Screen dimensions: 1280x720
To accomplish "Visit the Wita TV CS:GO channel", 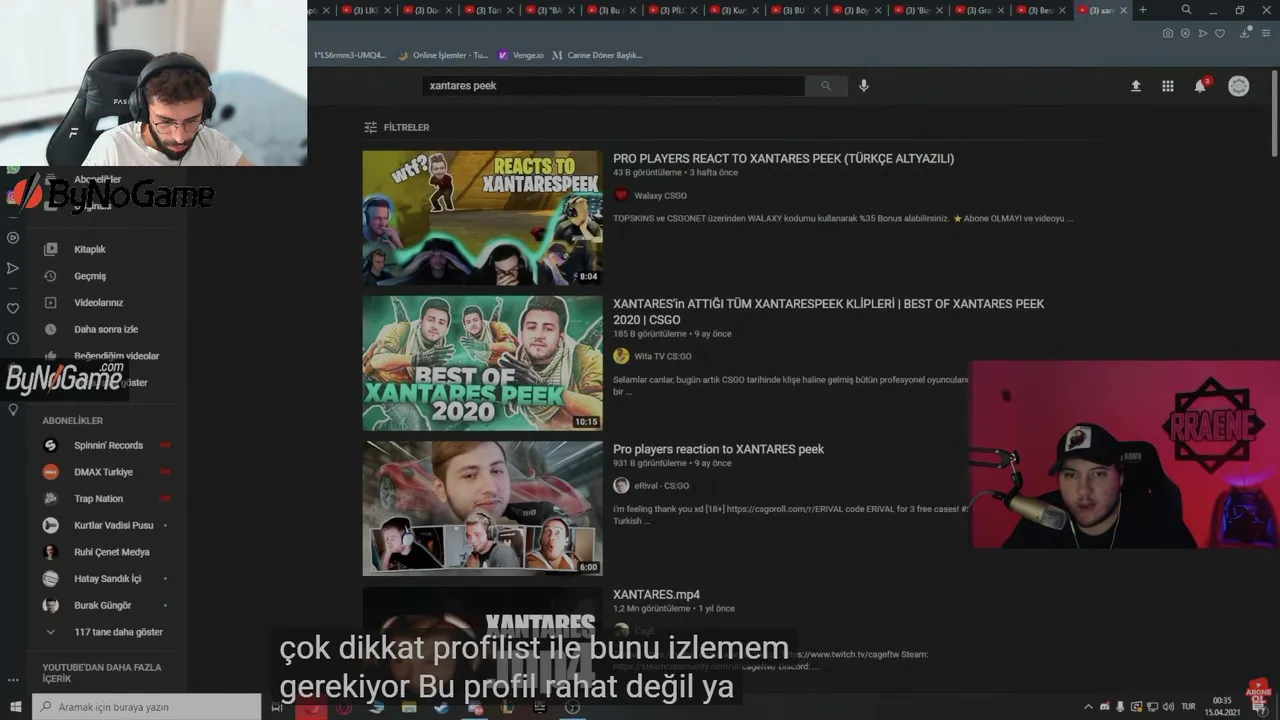I will [663, 356].
